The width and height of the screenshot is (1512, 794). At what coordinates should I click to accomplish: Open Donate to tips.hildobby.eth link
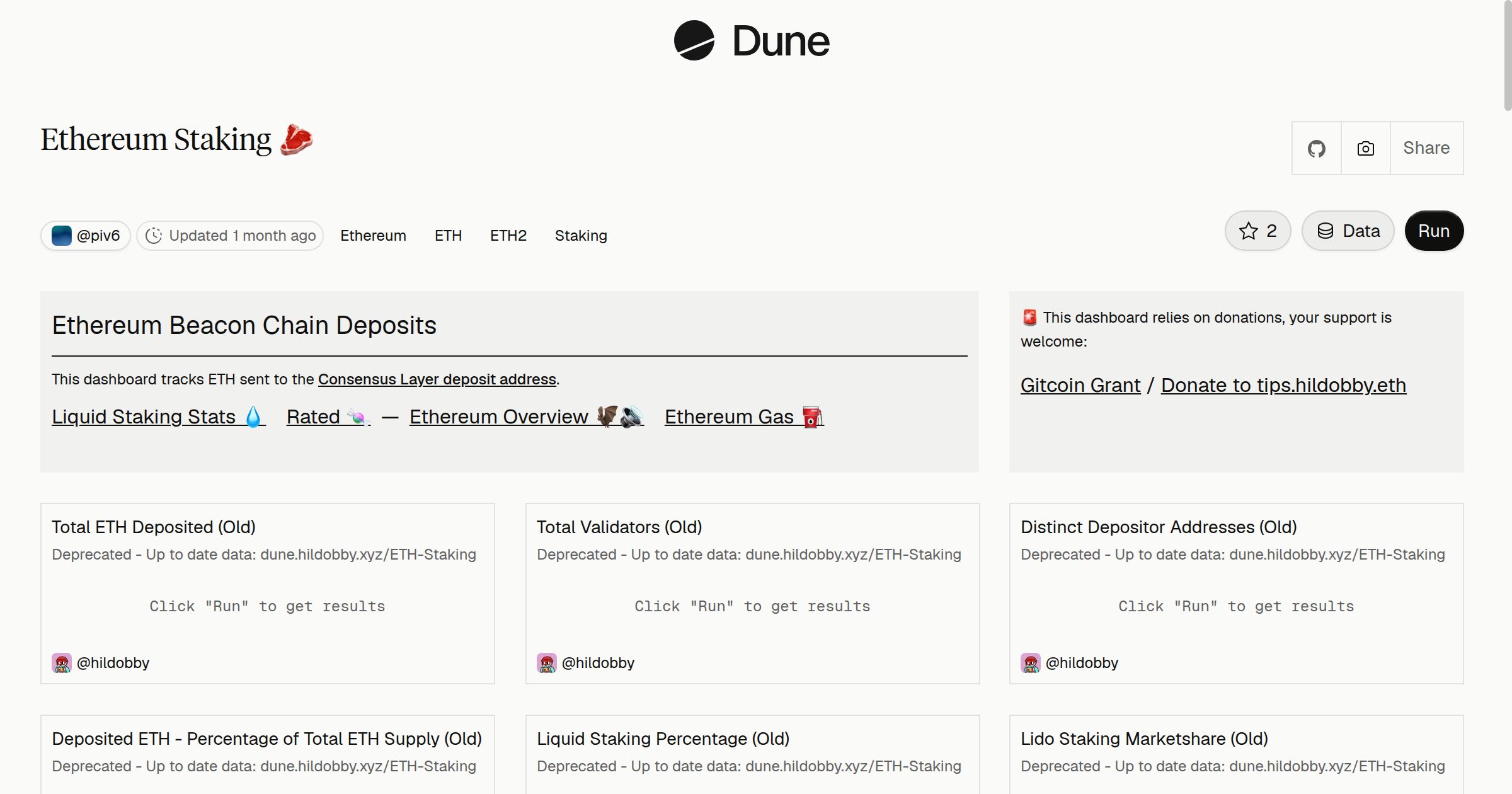point(1283,385)
